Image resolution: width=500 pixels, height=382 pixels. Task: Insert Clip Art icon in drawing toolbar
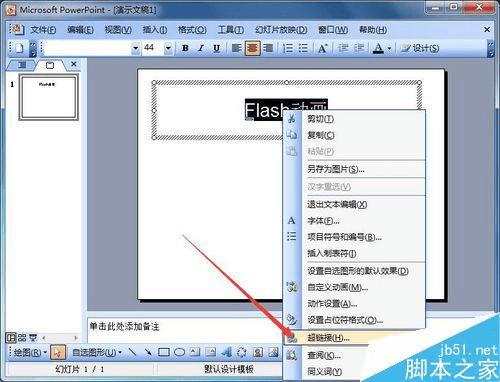pyautogui.click(x=258, y=352)
